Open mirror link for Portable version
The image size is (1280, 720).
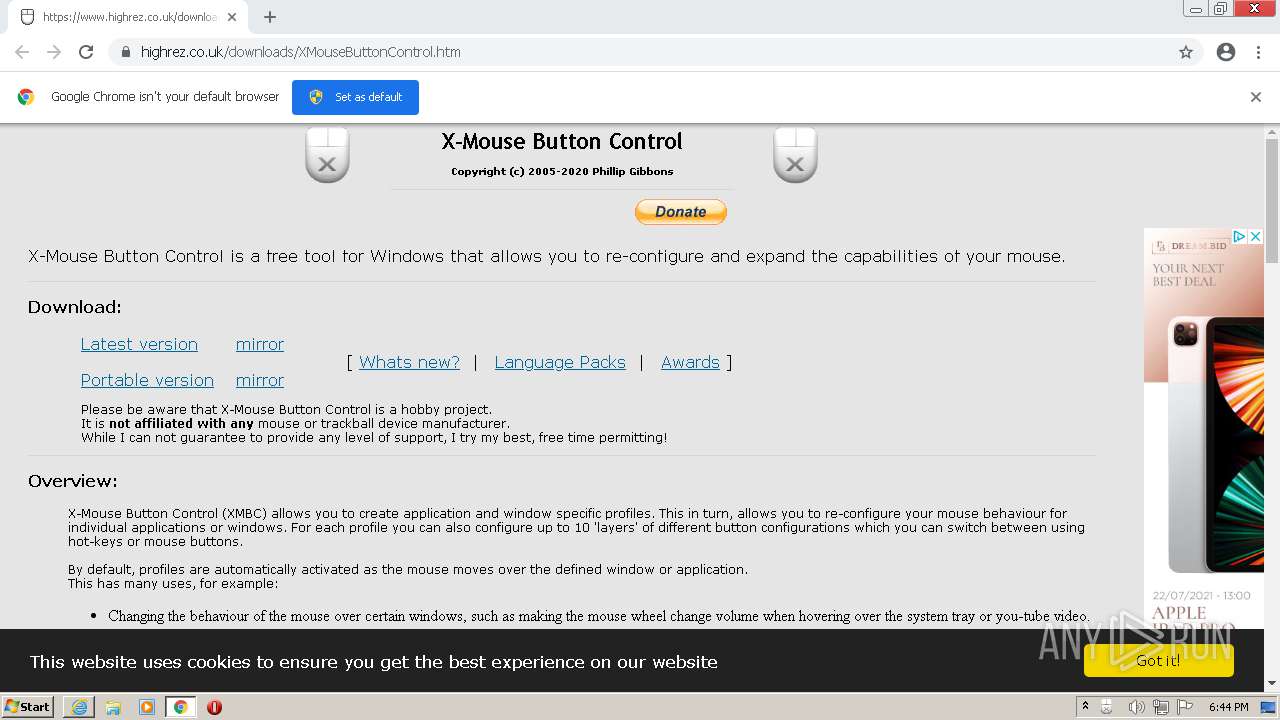(260, 380)
